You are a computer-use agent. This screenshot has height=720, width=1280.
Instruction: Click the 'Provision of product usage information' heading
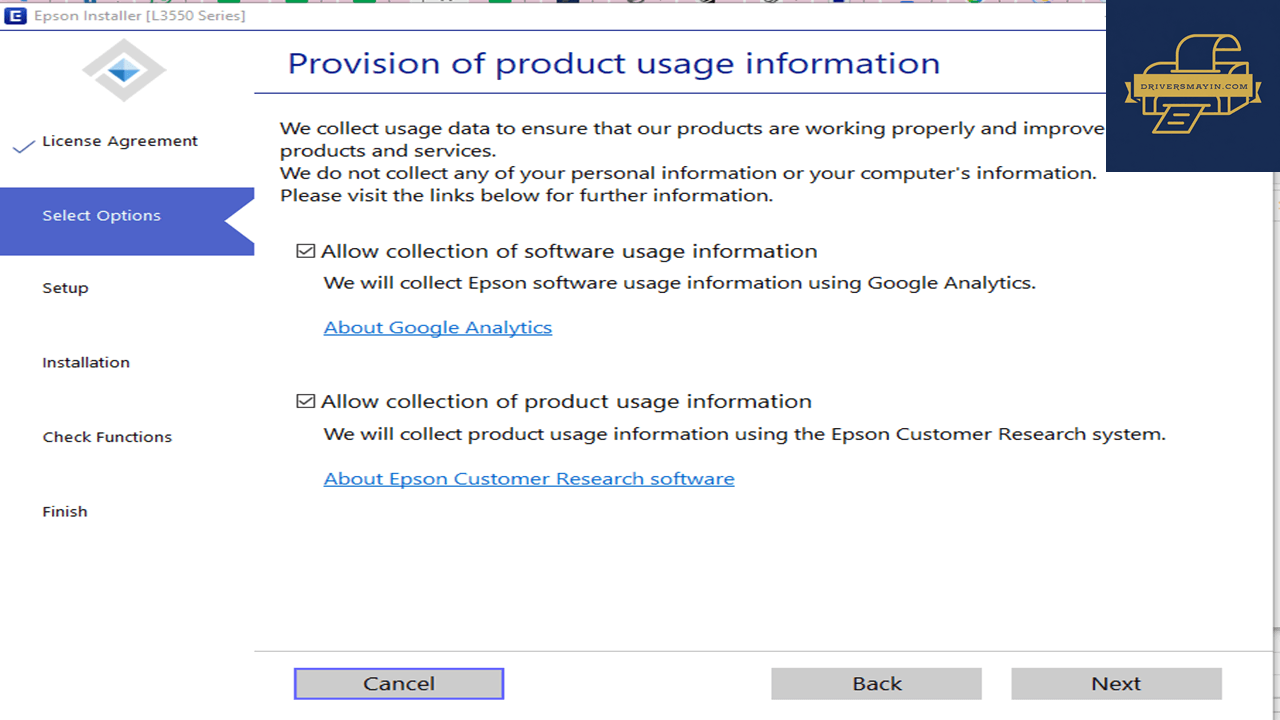point(614,64)
